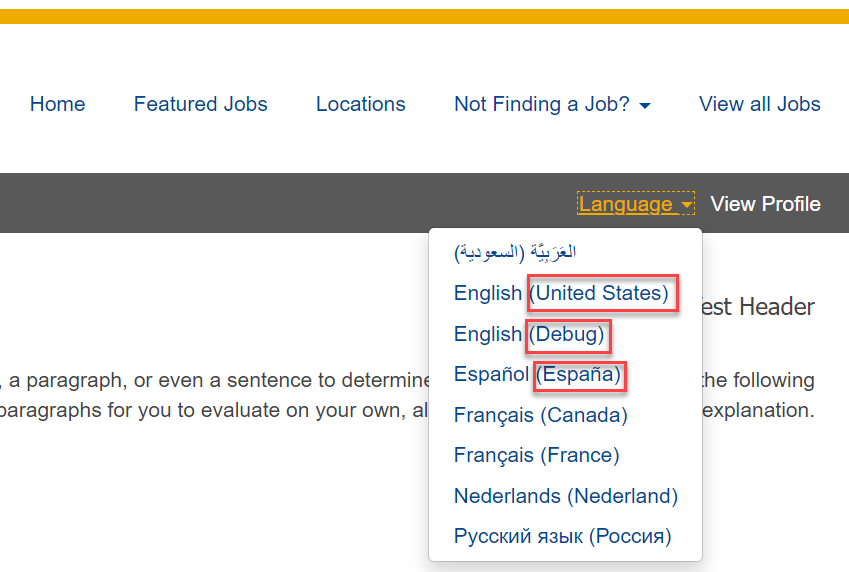Go to Featured Jobs page
The height and width of the screenshot is (572, 849).
pos(200,104)
